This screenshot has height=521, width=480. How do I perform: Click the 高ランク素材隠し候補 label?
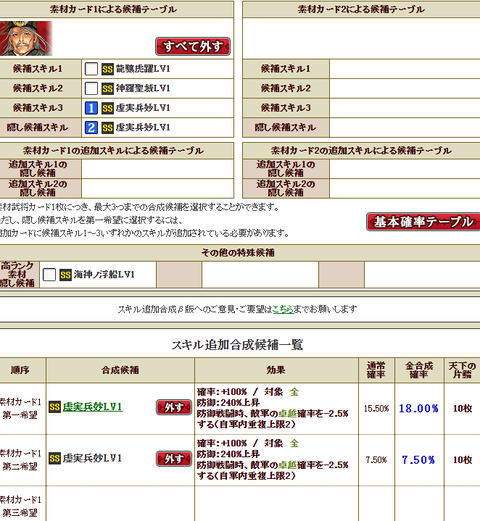point(19,275)
